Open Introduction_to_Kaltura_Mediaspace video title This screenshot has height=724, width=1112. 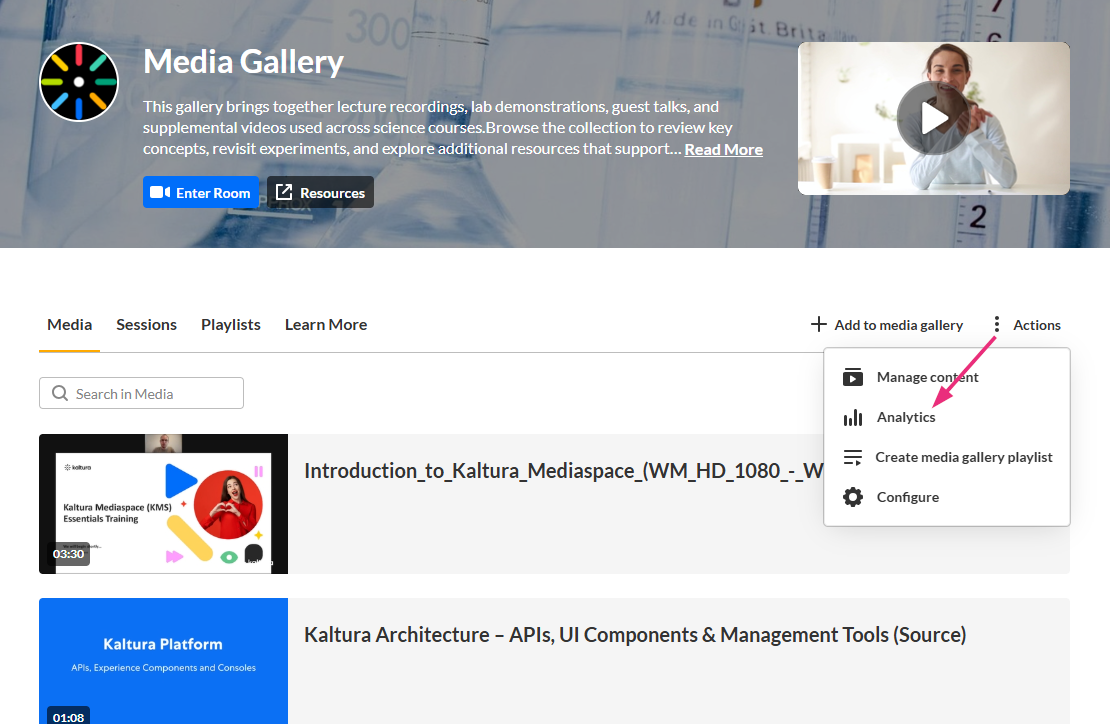(564, 471)
